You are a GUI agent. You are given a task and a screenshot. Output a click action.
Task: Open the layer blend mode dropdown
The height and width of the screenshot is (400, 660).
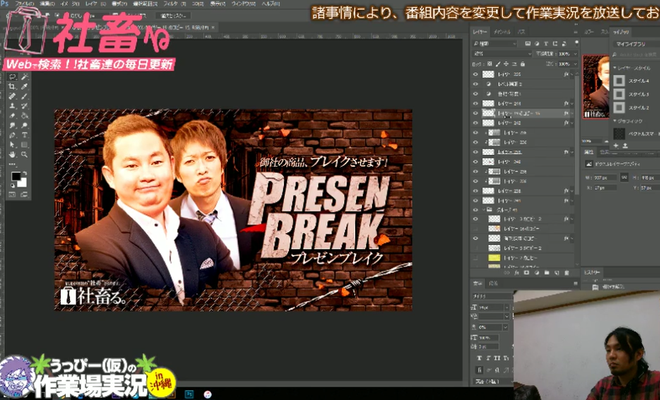(498, 54)
